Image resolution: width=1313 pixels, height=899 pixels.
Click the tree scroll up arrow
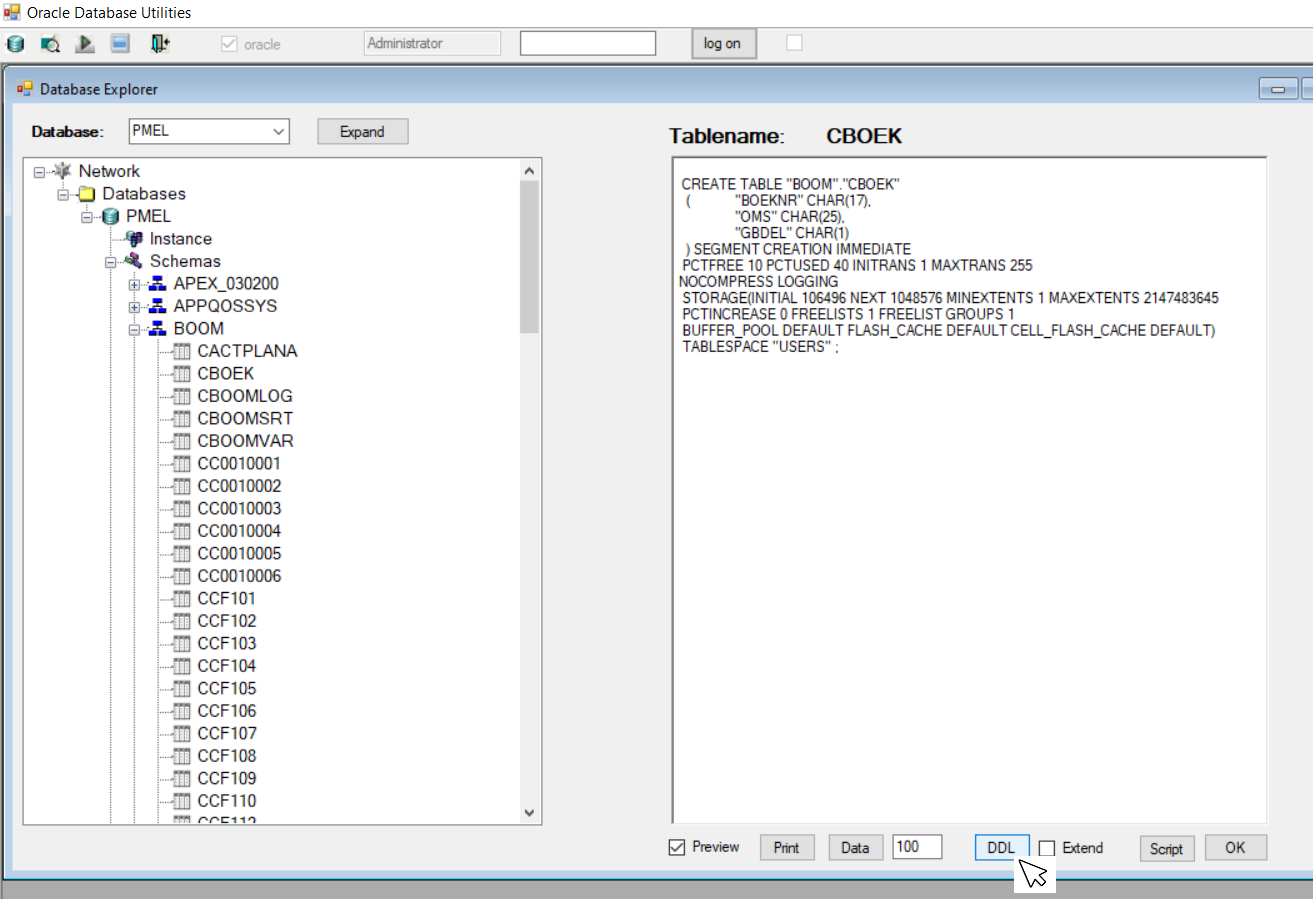point(530,170)
